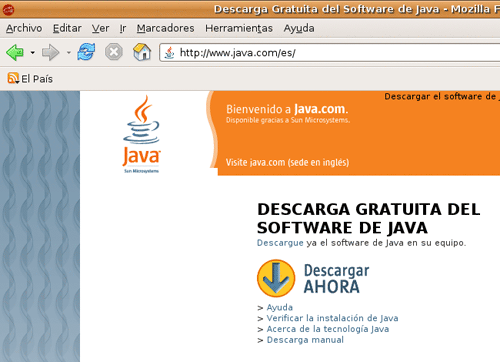
Task: Click the Java coffee cup logo
Action: (142, 134)
